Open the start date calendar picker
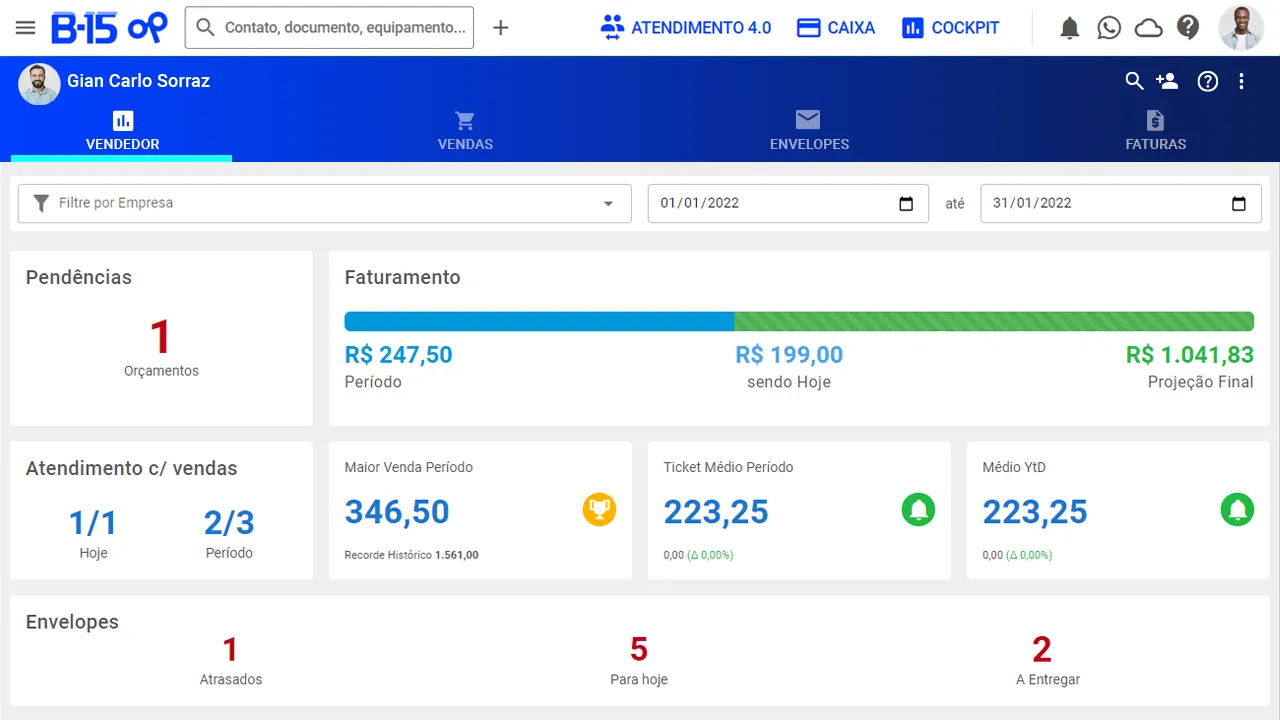Viewport: 1280px width, 720px height. point(906,204)
